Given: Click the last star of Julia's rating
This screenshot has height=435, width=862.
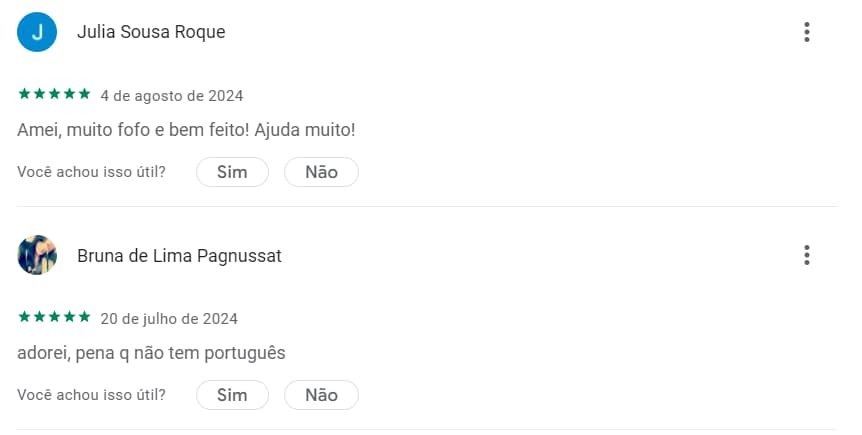Looking at the screenshot, I should coord(84,95).
